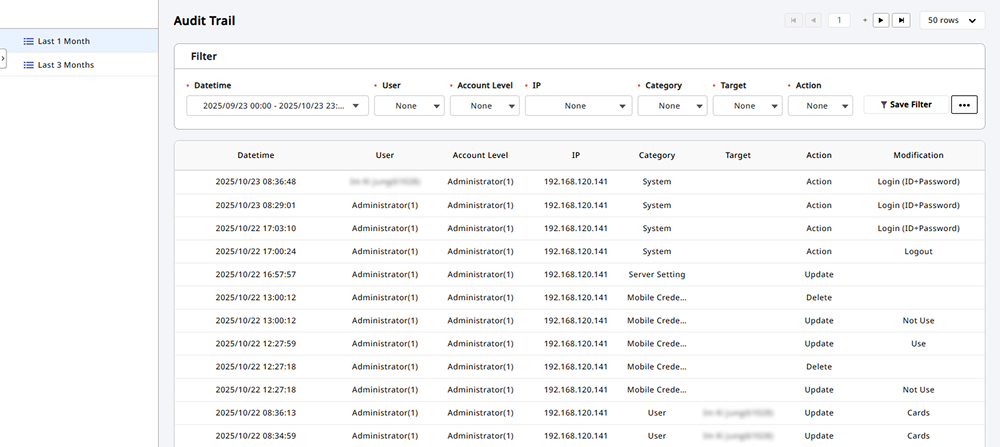Open the Action filter dropdown

pyautogui.click(x=819, y=106)
